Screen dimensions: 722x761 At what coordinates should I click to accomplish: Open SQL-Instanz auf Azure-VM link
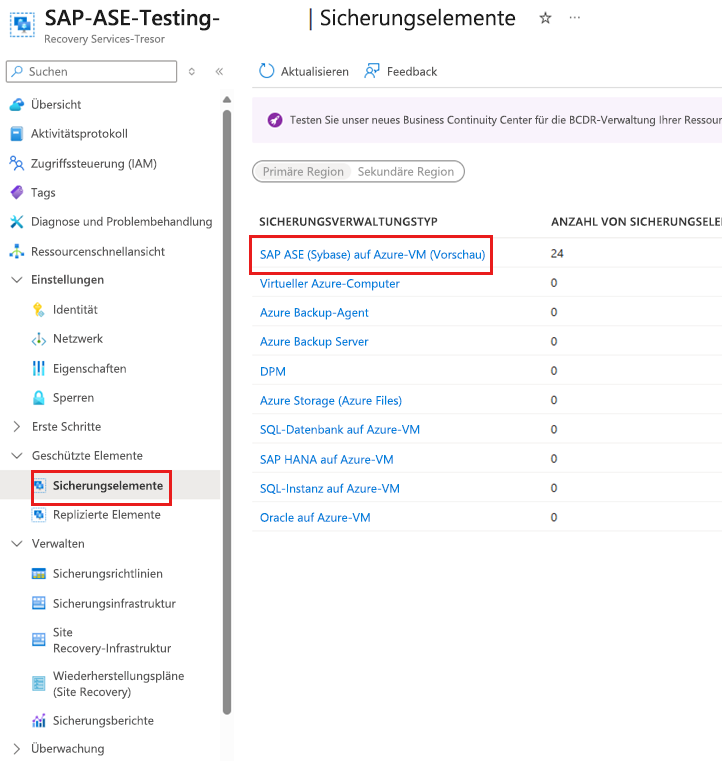(329, 488)
